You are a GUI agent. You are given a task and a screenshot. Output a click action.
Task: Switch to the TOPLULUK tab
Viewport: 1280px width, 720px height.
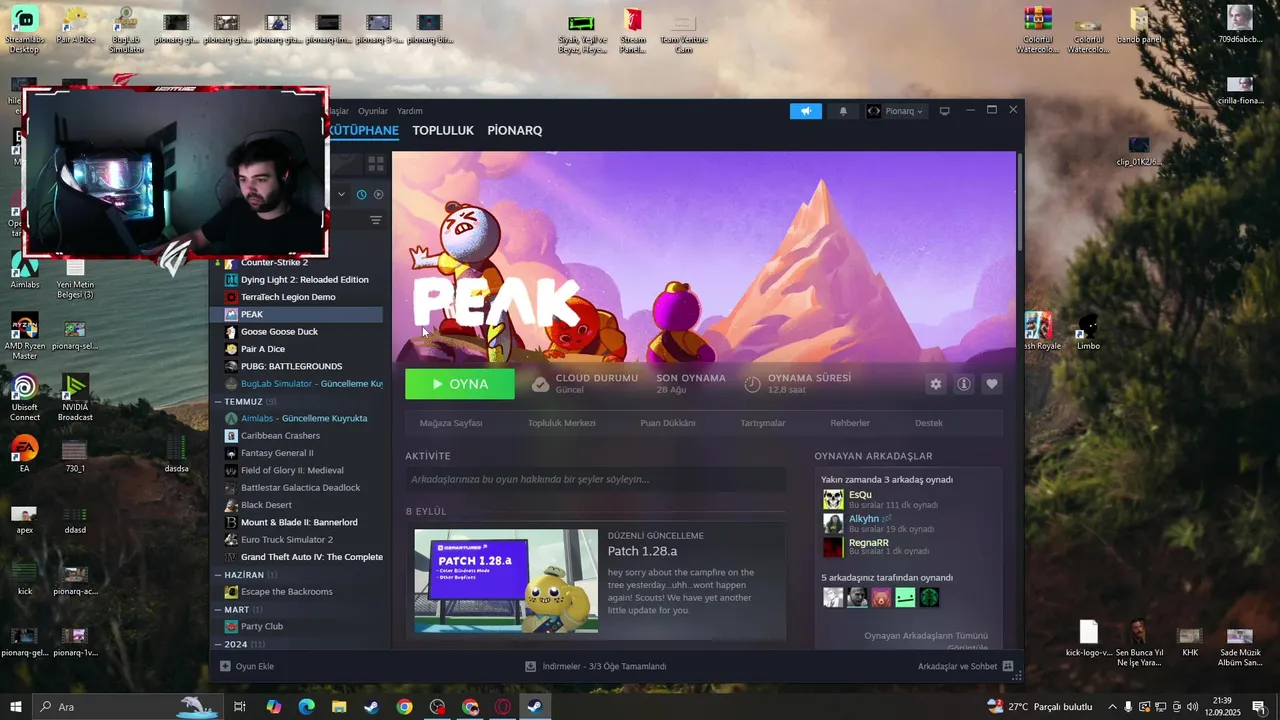click(x=443, y=130)
